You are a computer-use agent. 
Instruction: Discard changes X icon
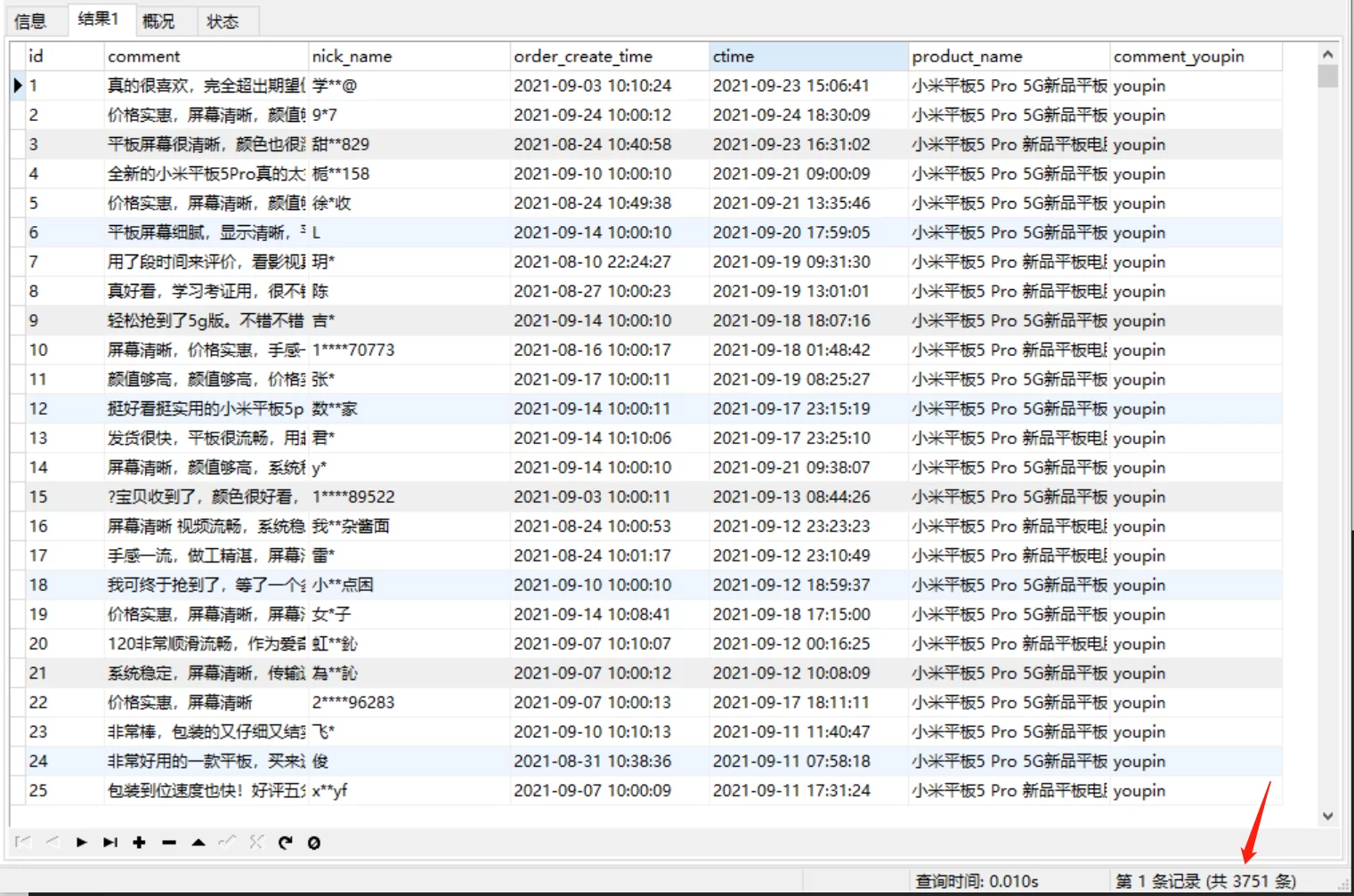[x=256, y=842]
